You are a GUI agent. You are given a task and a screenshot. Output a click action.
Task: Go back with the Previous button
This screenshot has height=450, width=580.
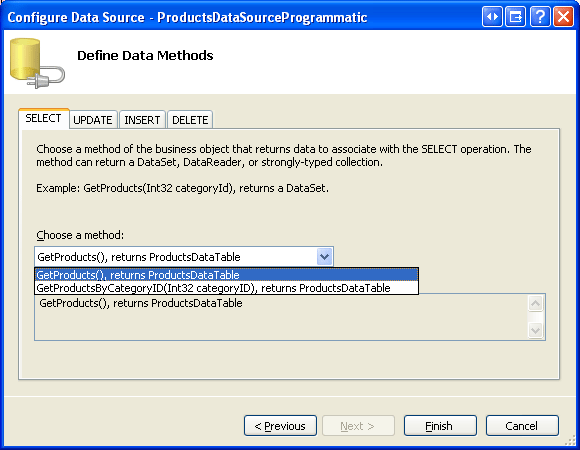280,426
